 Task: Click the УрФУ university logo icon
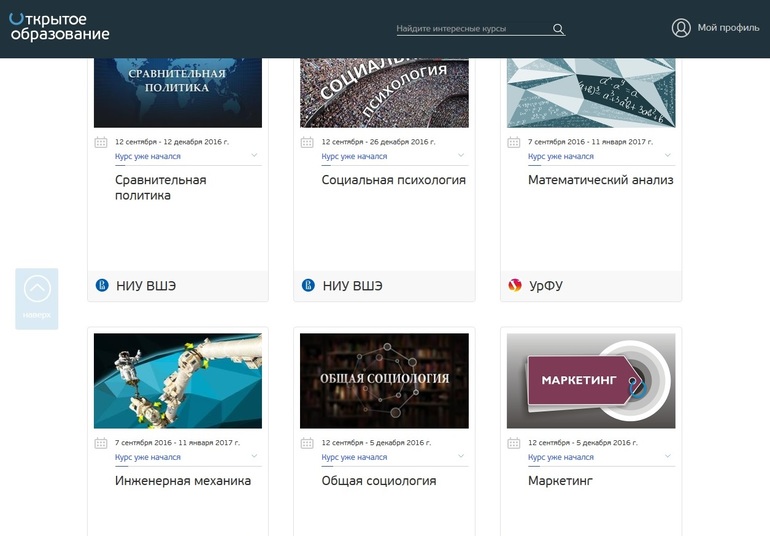[515, 286]
